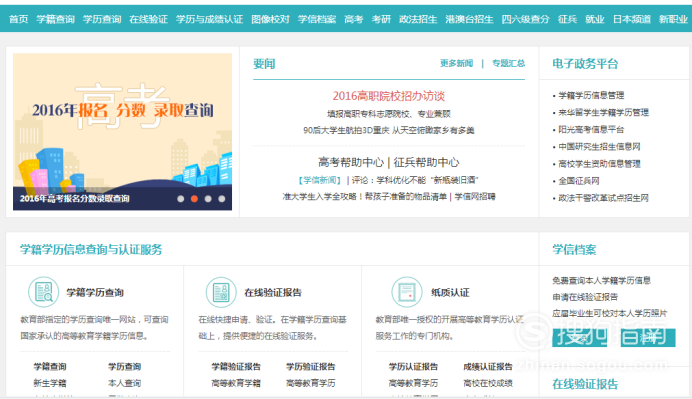Open 新生学籍 link
The image size is (692, 399).
[x=50, y=383]
